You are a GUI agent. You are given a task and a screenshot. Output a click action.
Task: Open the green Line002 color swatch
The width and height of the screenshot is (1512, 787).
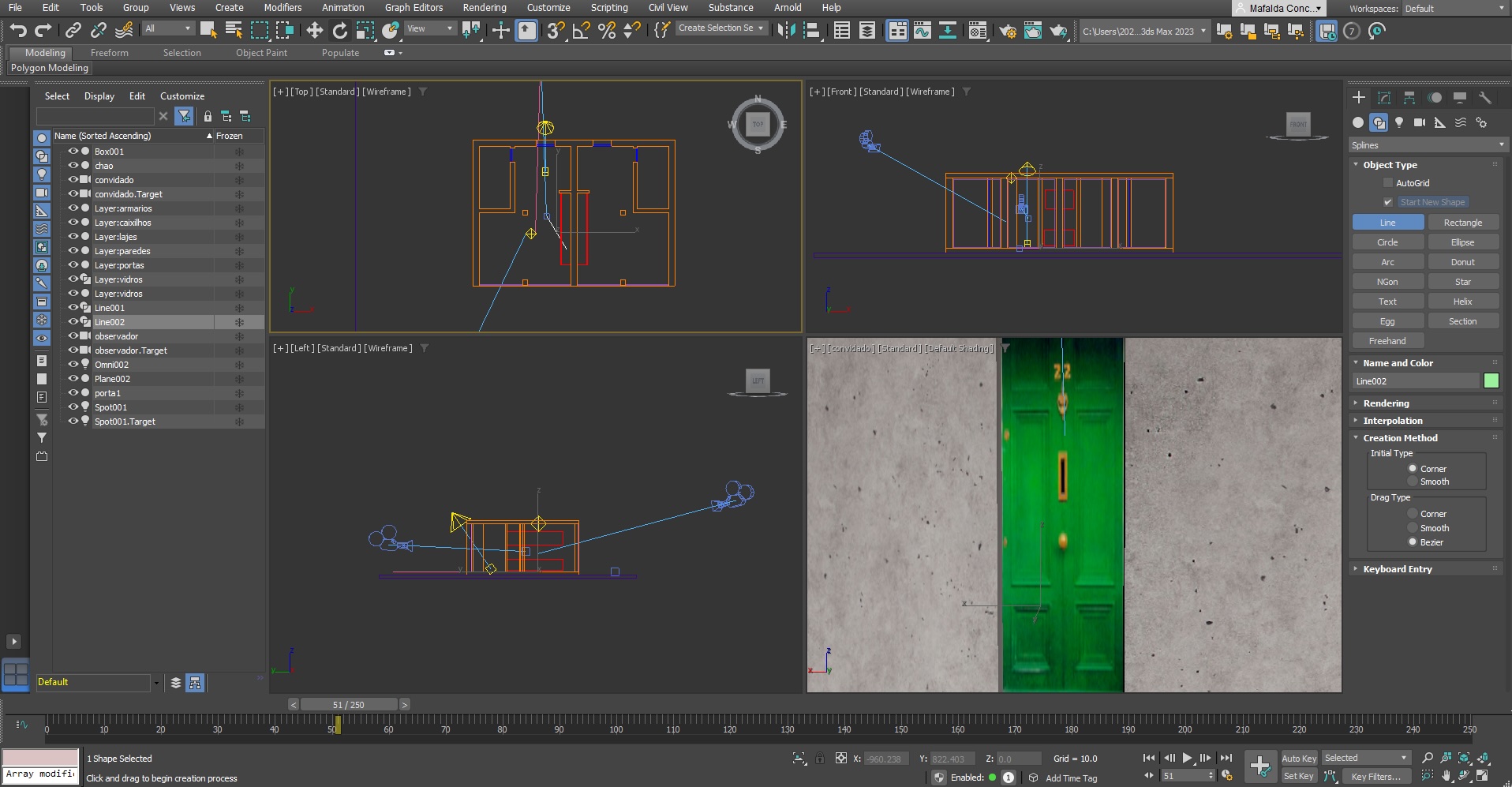[1491, 381]
